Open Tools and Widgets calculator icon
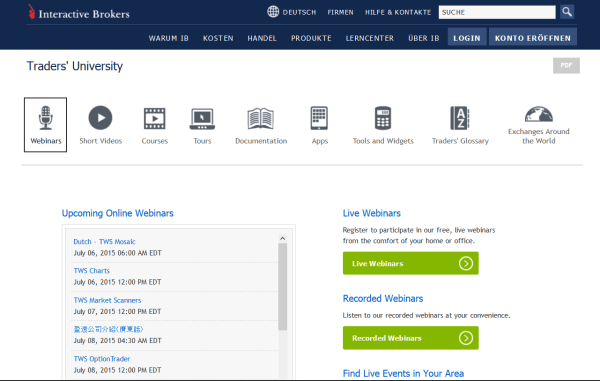The width and height of the screenshot is (600, 381). click(x=383, y=118)
